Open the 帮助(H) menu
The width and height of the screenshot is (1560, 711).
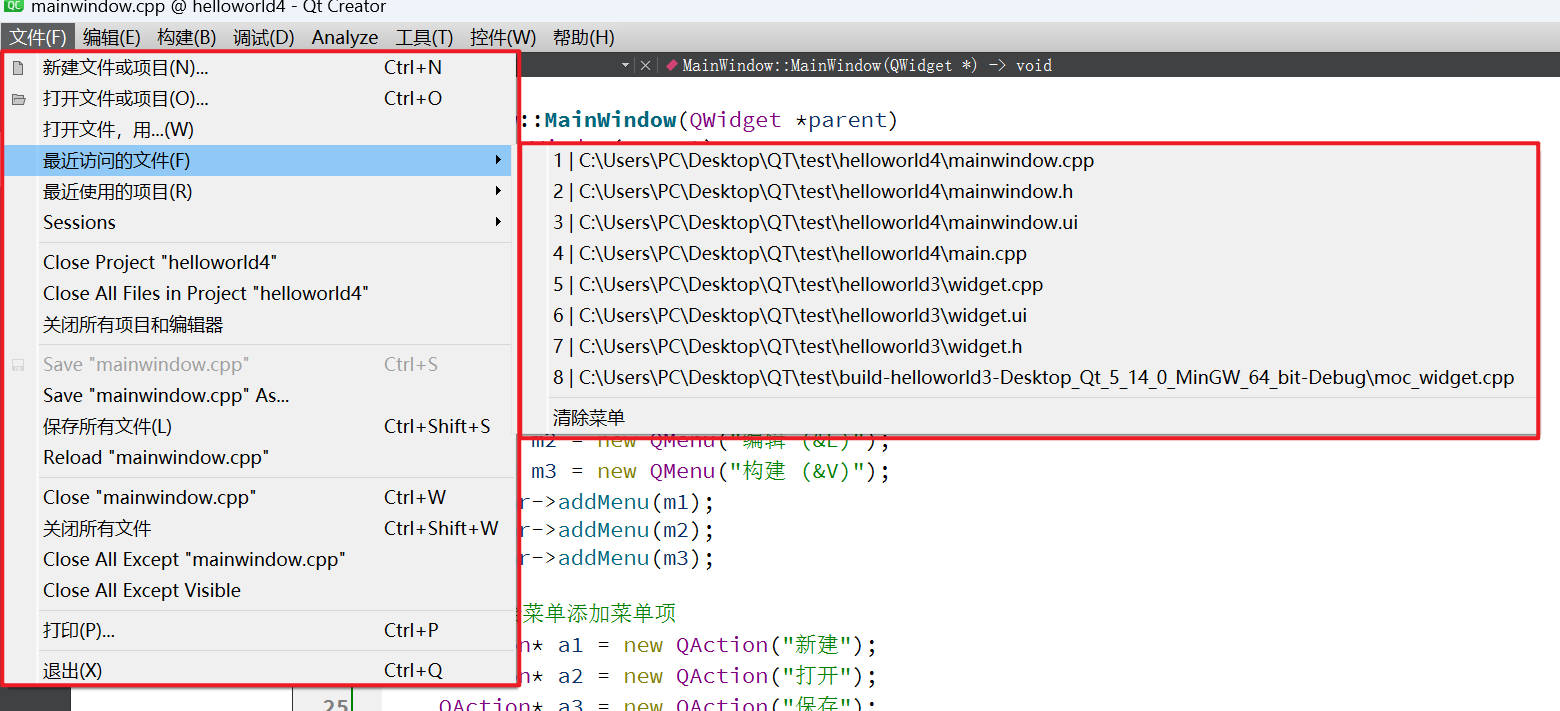(583, 37)
